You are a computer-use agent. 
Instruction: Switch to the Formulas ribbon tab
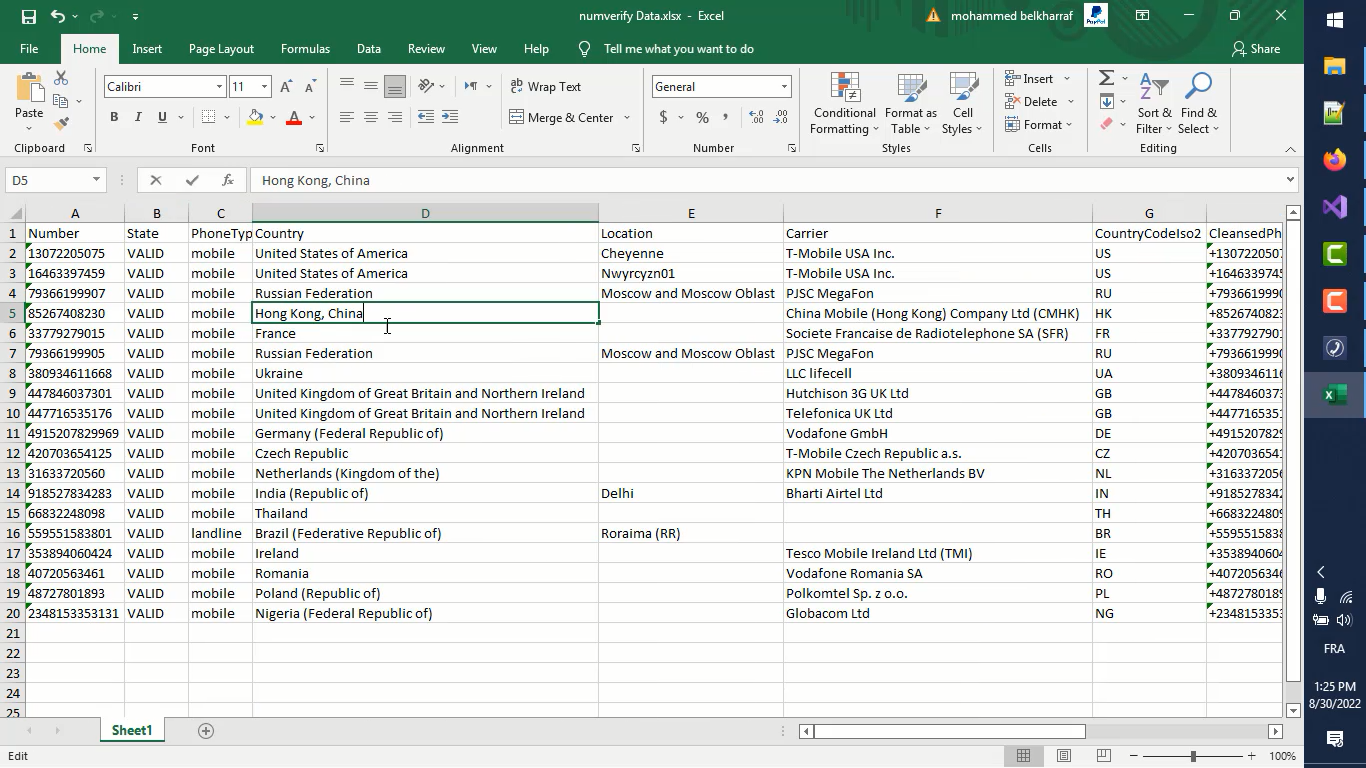click(x=305, y=48)
